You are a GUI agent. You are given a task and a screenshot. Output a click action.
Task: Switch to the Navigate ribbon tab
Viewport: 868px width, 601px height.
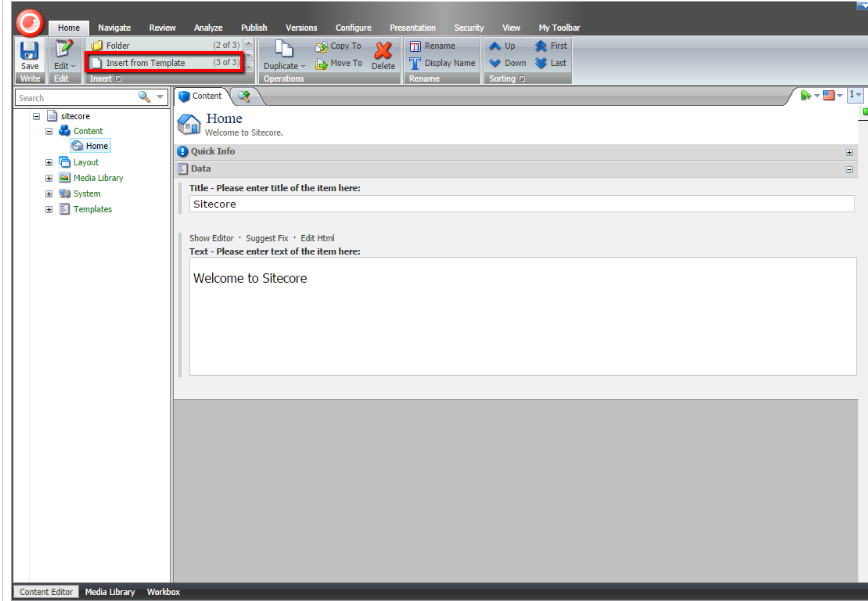coord(115,28)
